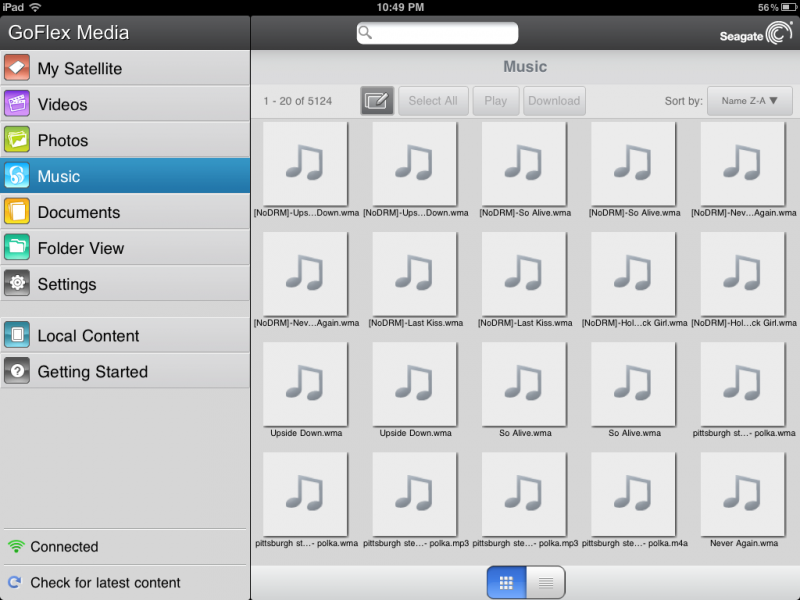This screenshot has width=800, height=600.
Task: Open the Getting Started help icon
Action: pyautogui.click(x=17, y=371)
